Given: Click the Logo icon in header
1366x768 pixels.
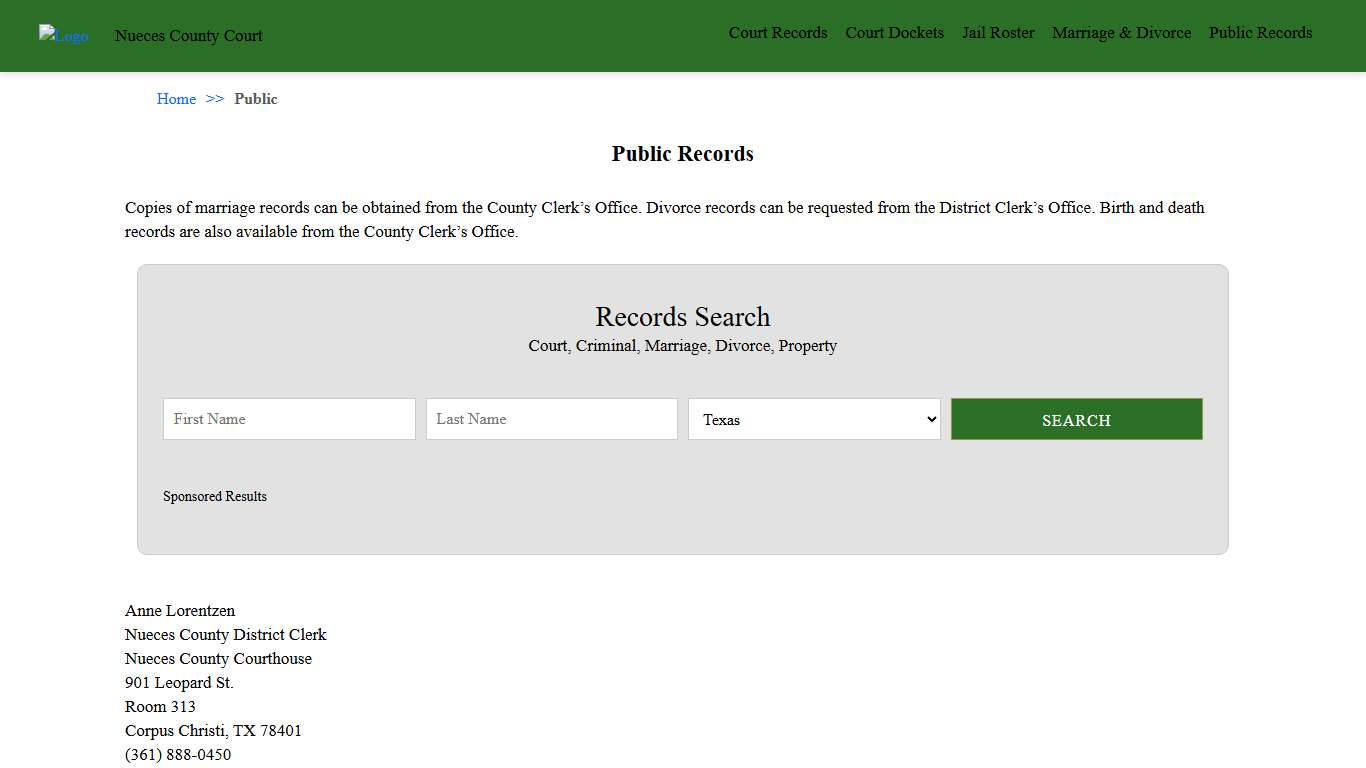Looking at the screenshot, I should [x=63, y=36].
